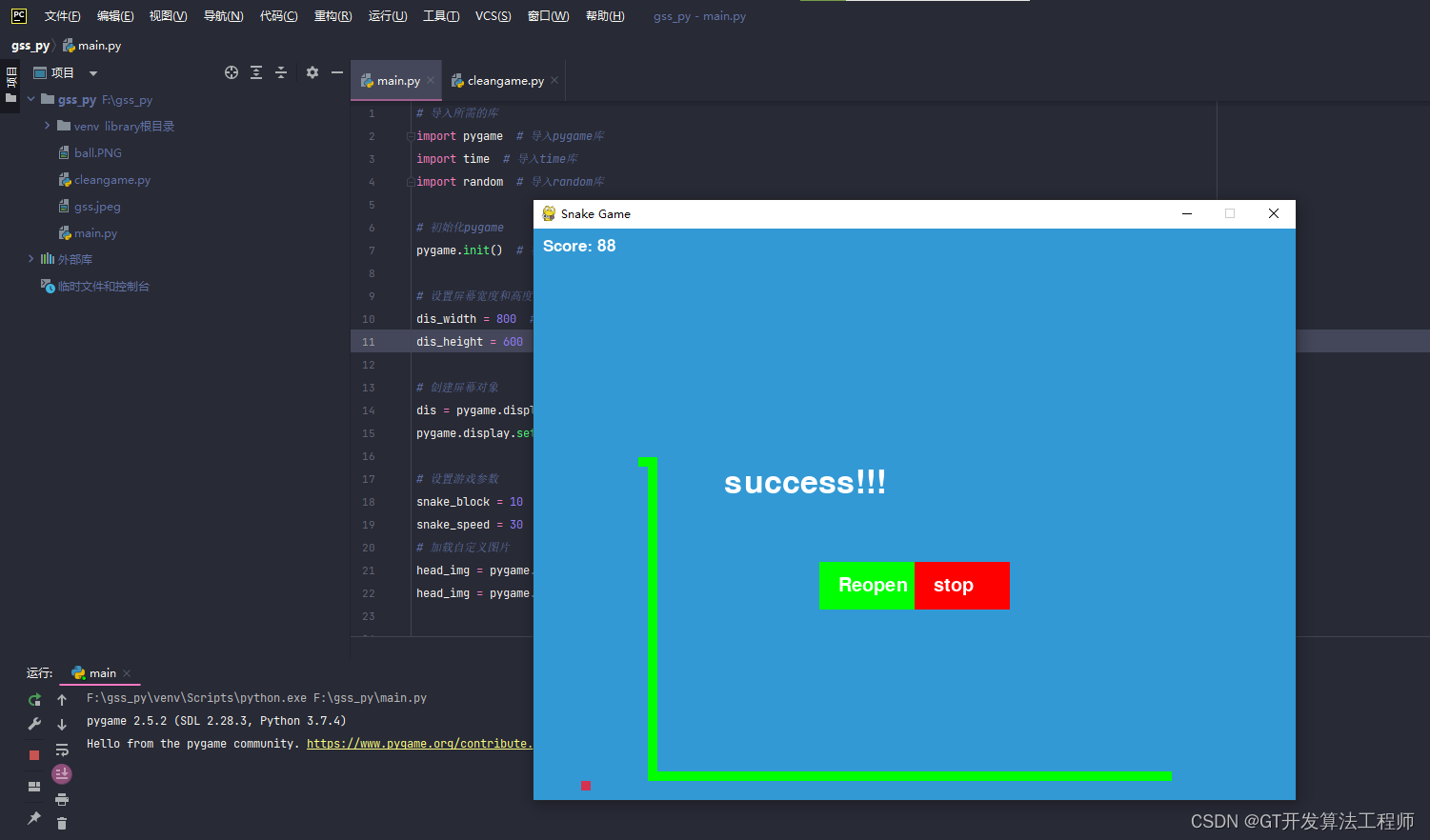Viewport: 1430px width, 840px height.
Task: Clear the run console output
Action: [x=62, y=822]
